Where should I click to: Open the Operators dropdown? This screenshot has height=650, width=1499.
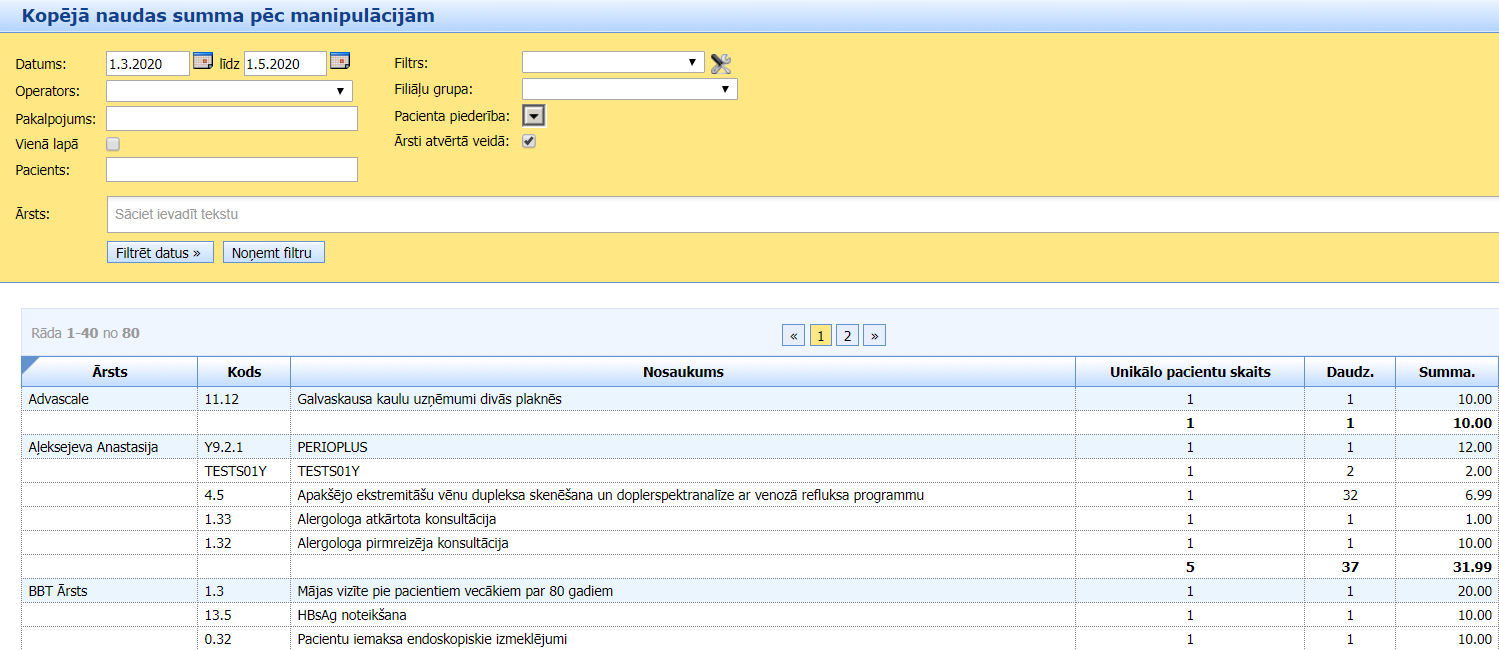click(x=229, y=91)
